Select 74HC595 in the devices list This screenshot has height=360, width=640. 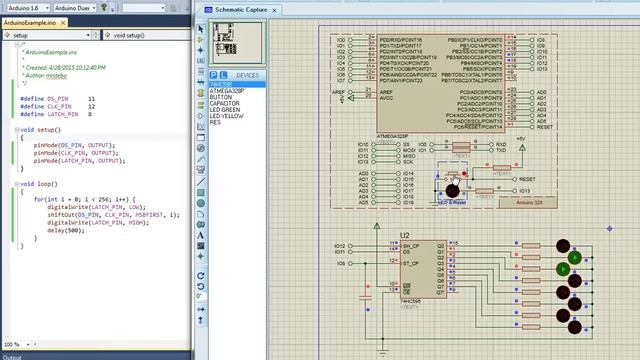point(237,84)
